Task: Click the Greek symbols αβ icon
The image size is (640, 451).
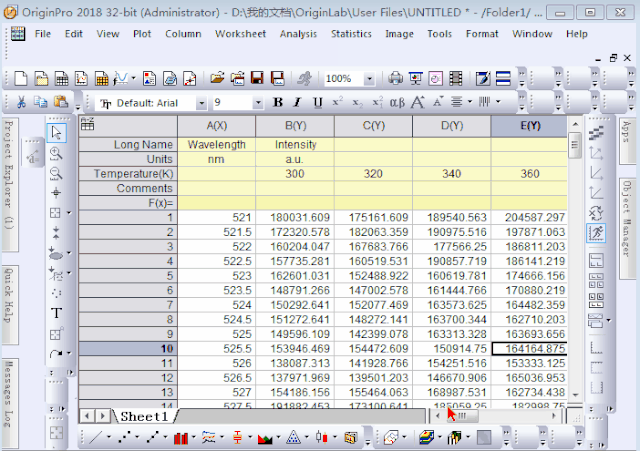Action: [397, 102]
